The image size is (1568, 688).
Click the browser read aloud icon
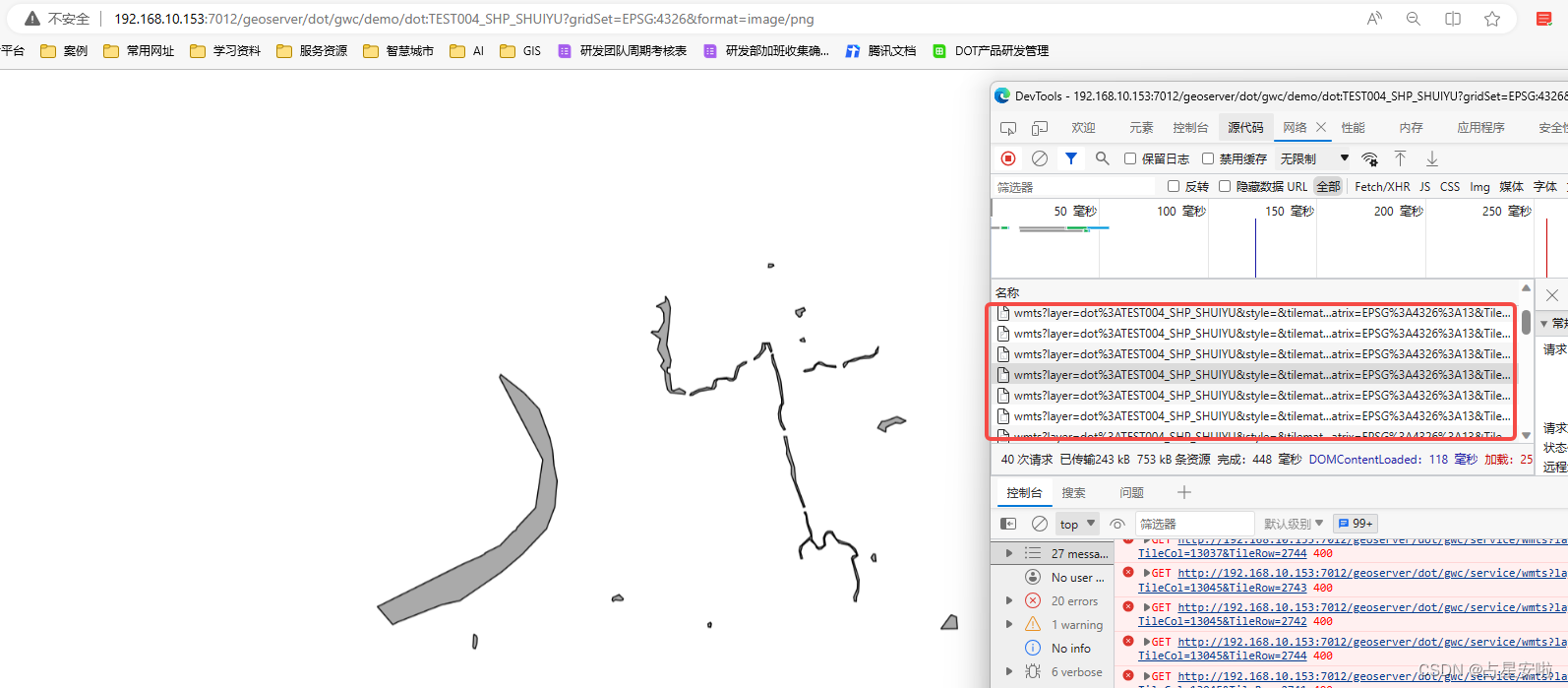tap(1375, 19)
